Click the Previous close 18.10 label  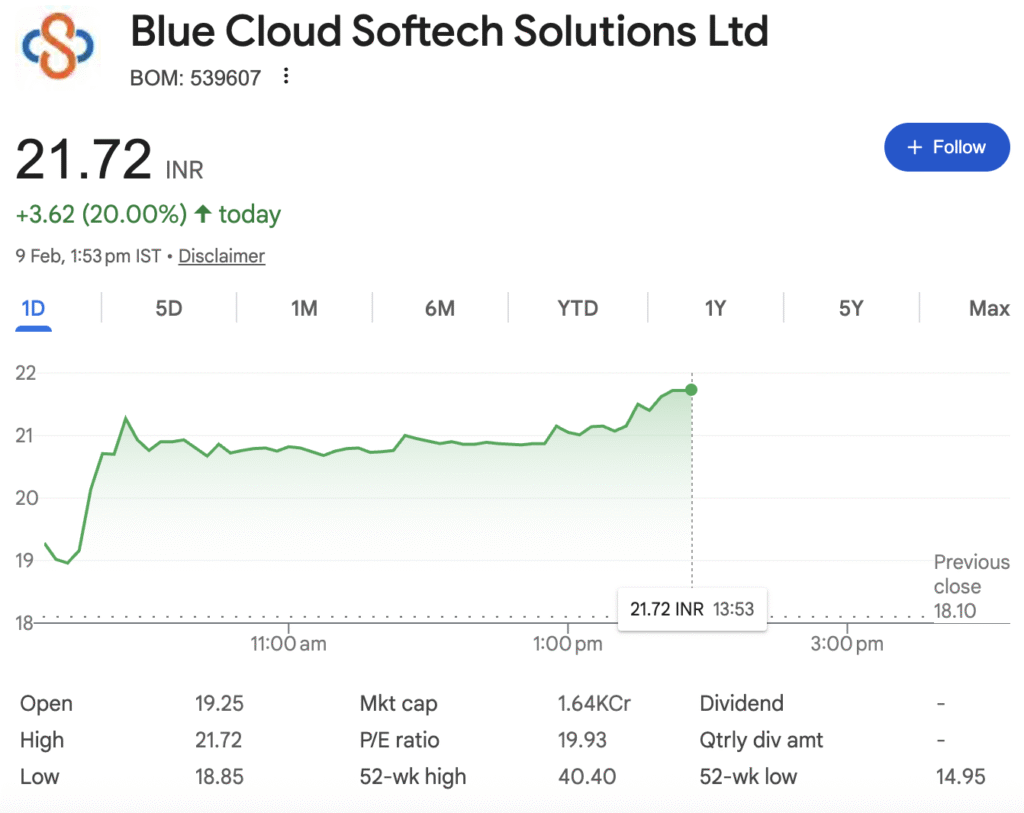971,587
